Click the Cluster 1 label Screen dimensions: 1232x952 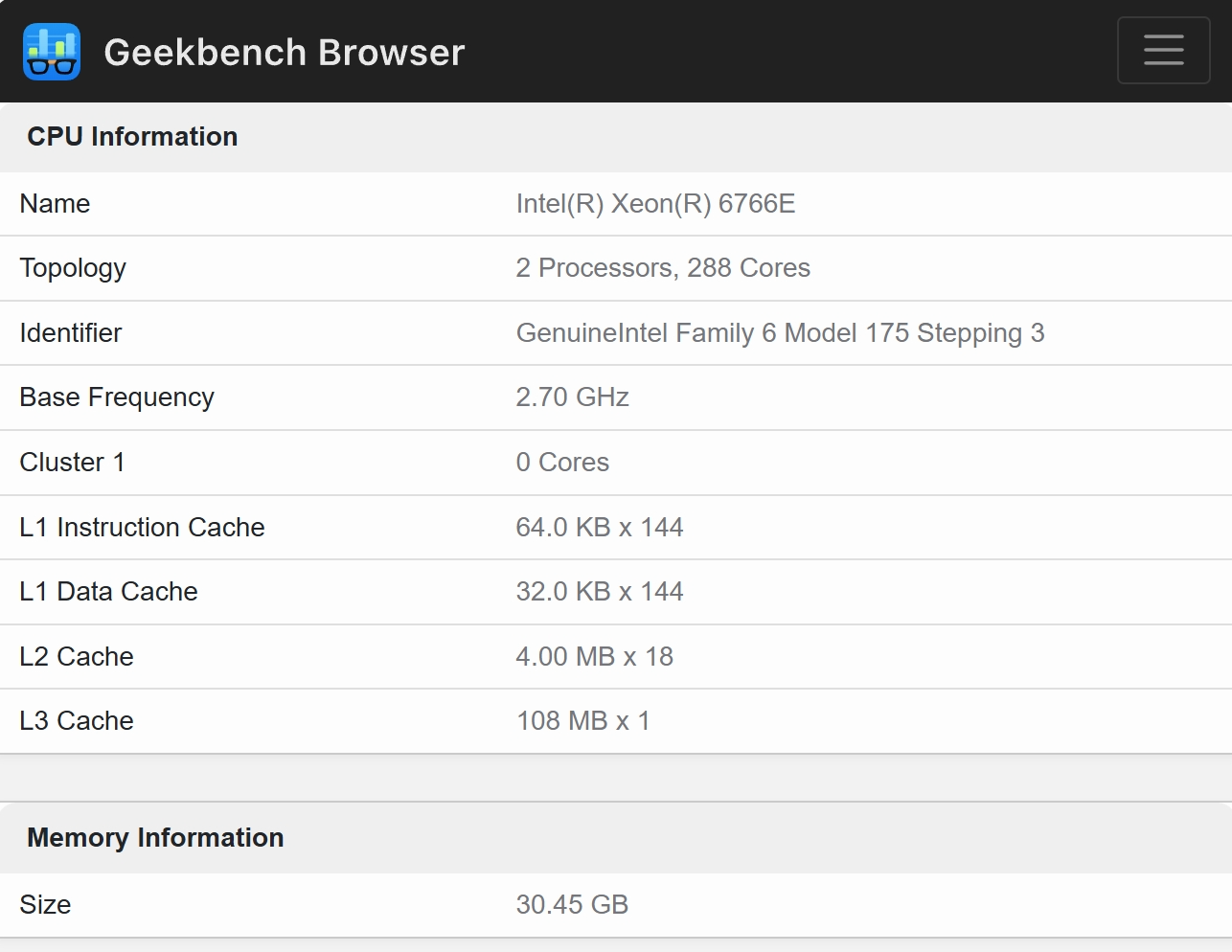point(73,463)
